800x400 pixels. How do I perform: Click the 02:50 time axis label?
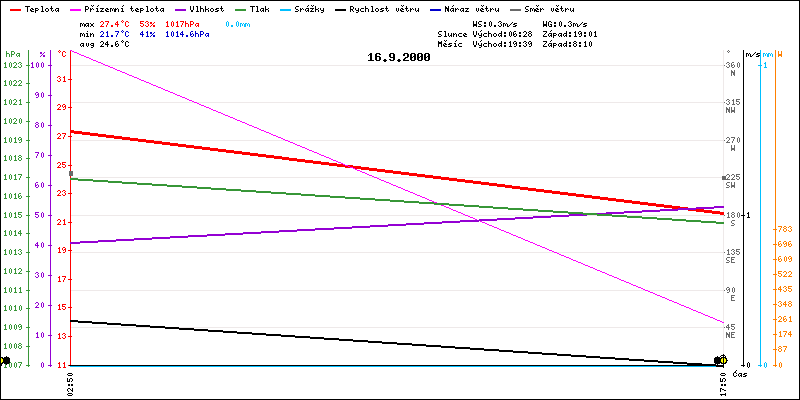pyautogui.click(x=70, y=385)
